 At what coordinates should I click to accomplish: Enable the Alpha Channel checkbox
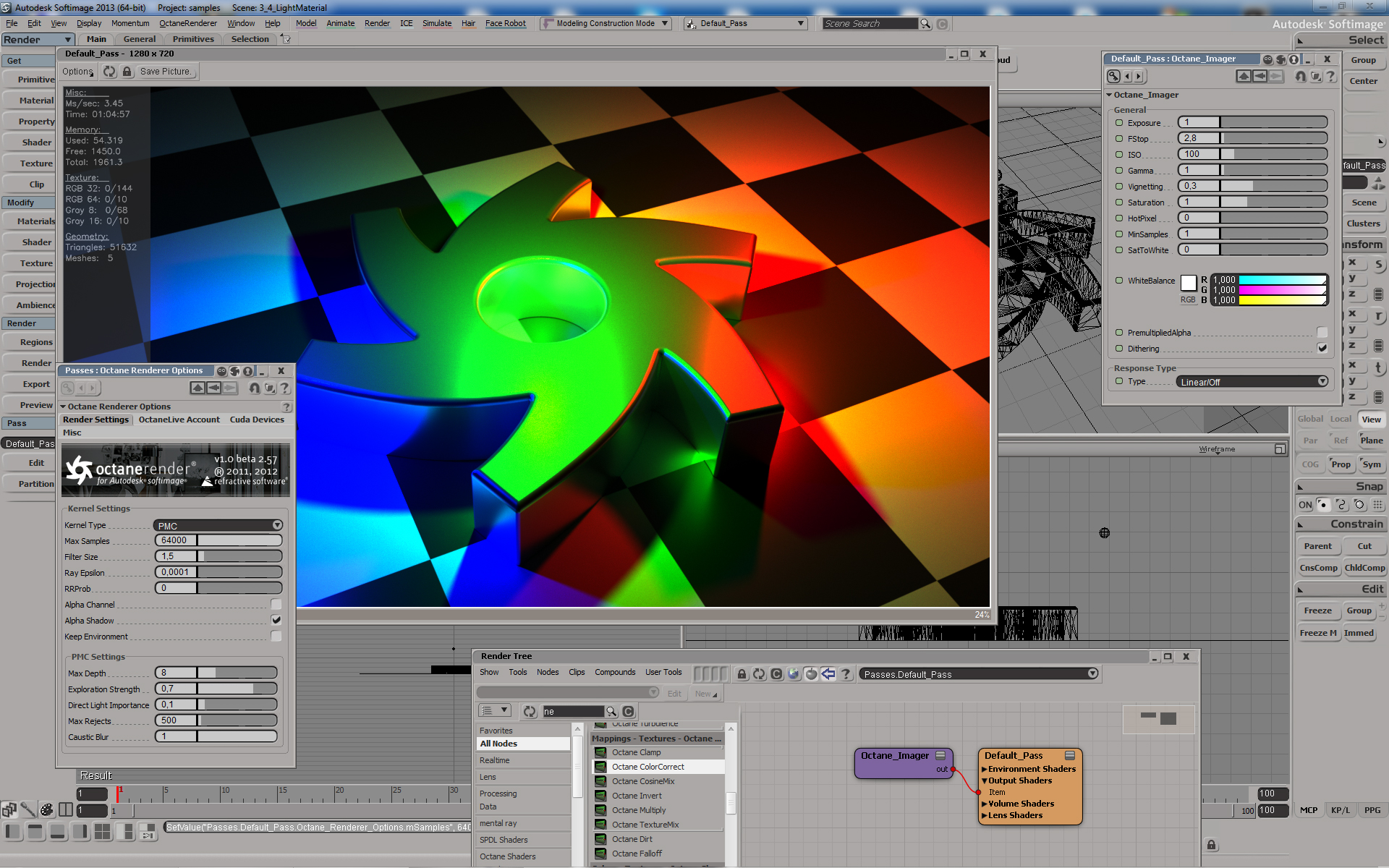pyautogui.click(x=276, y=605)
